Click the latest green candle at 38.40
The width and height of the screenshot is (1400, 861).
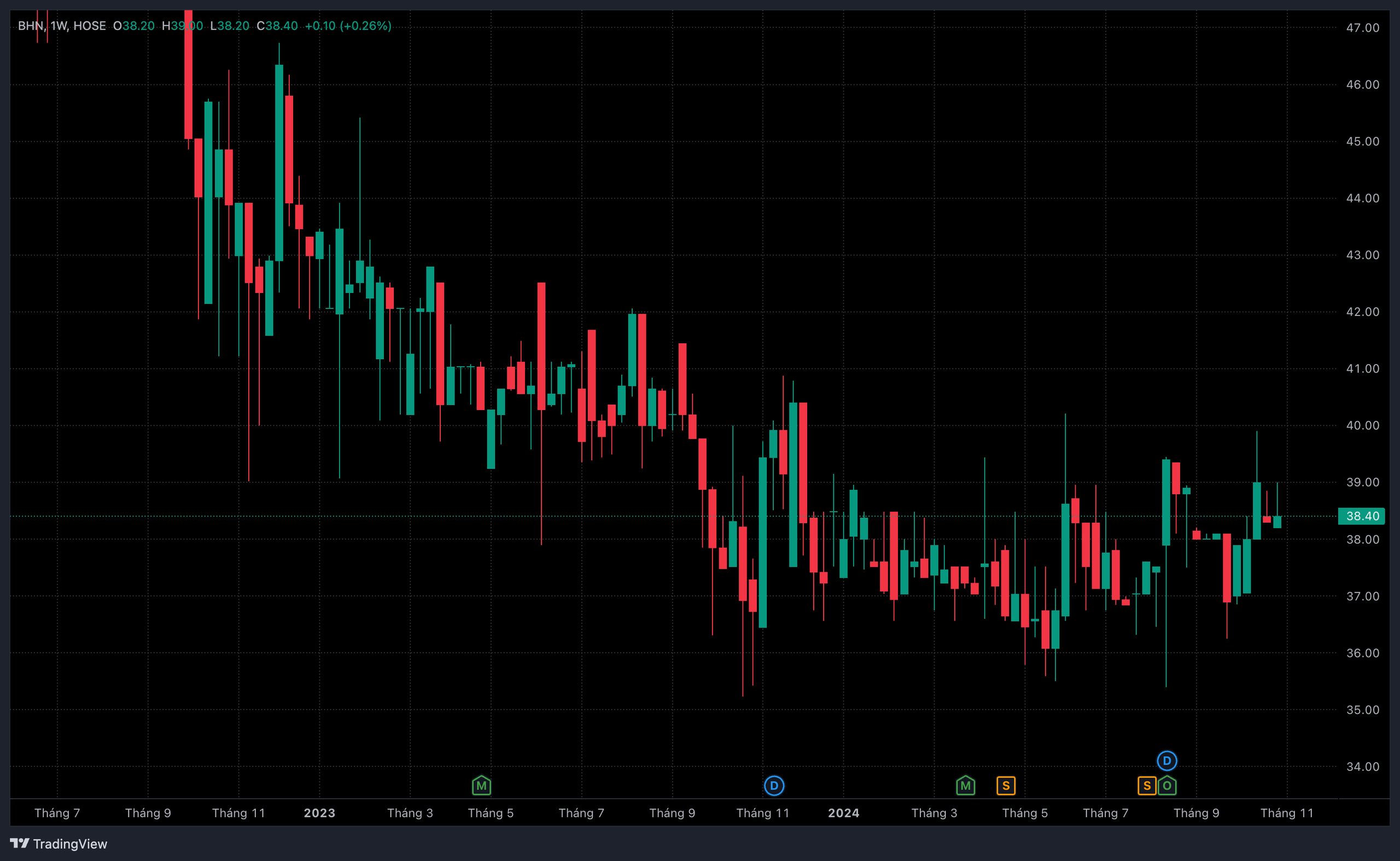(1277, 522)
